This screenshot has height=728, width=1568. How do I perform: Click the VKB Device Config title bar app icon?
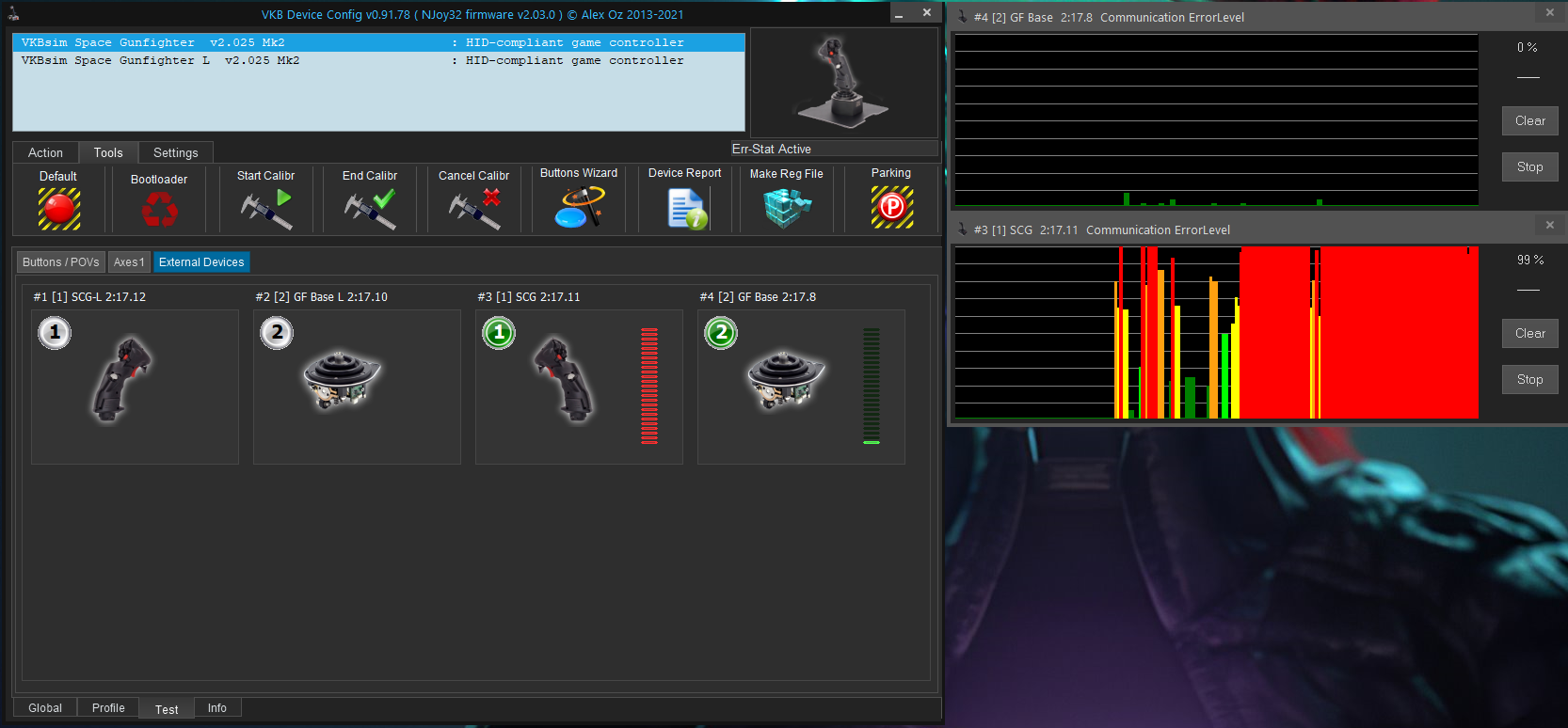coord(13,13)
